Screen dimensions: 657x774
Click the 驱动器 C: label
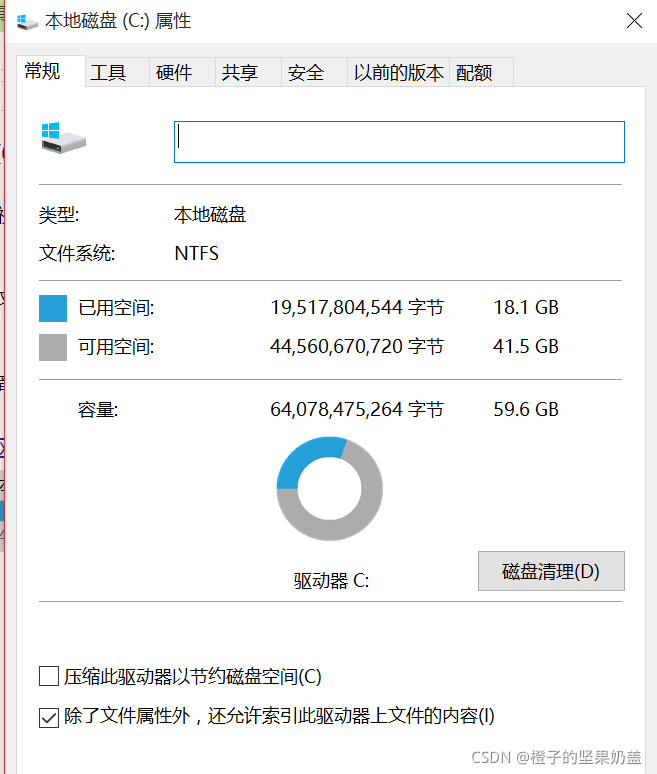331,580
